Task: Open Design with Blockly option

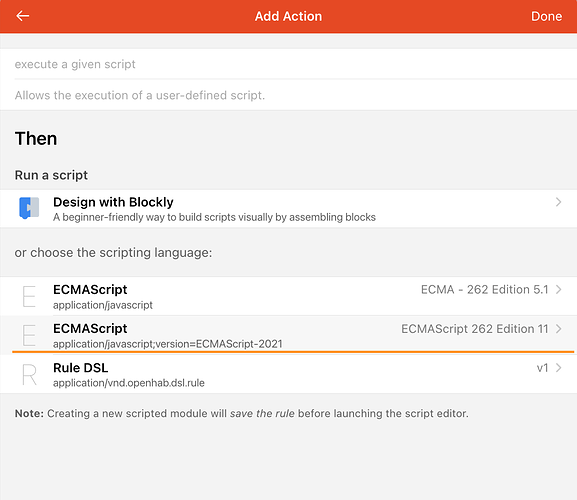Action: pyautogui.click(x=288, y=209)
